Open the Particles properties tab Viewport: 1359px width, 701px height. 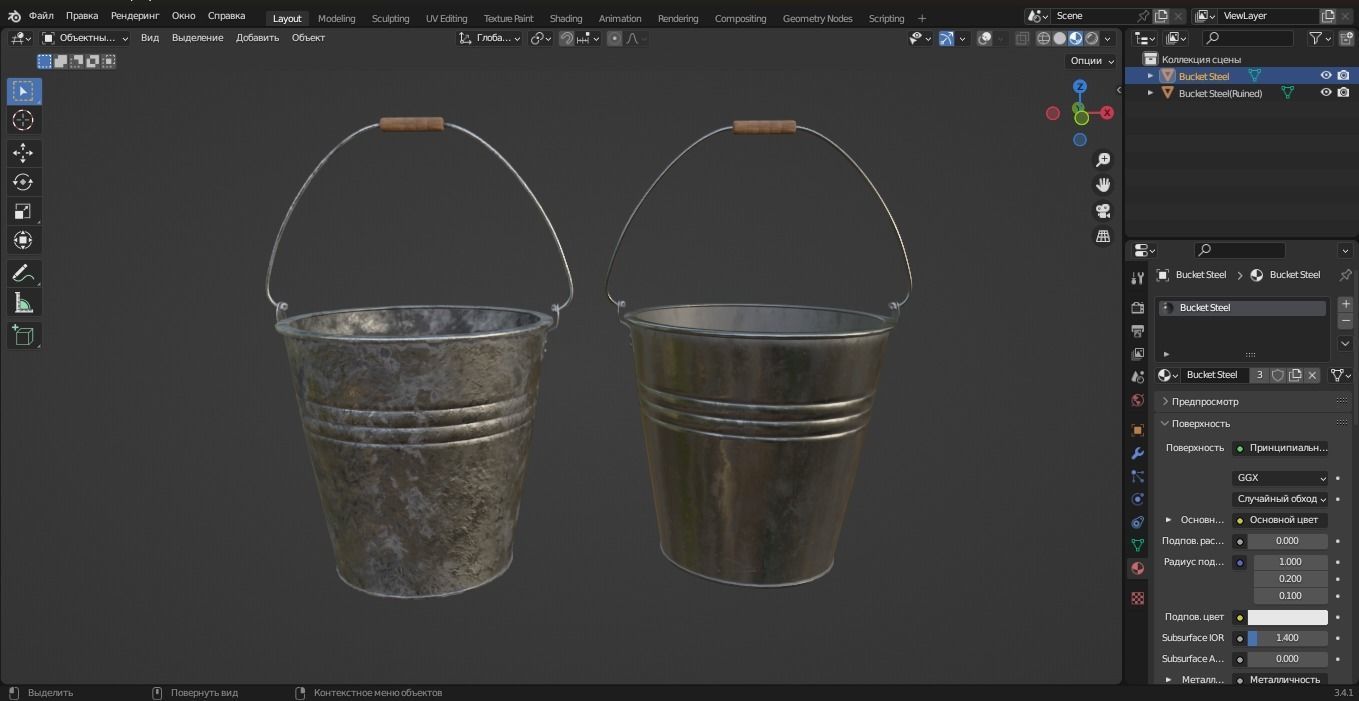[x=1137, y=476]
